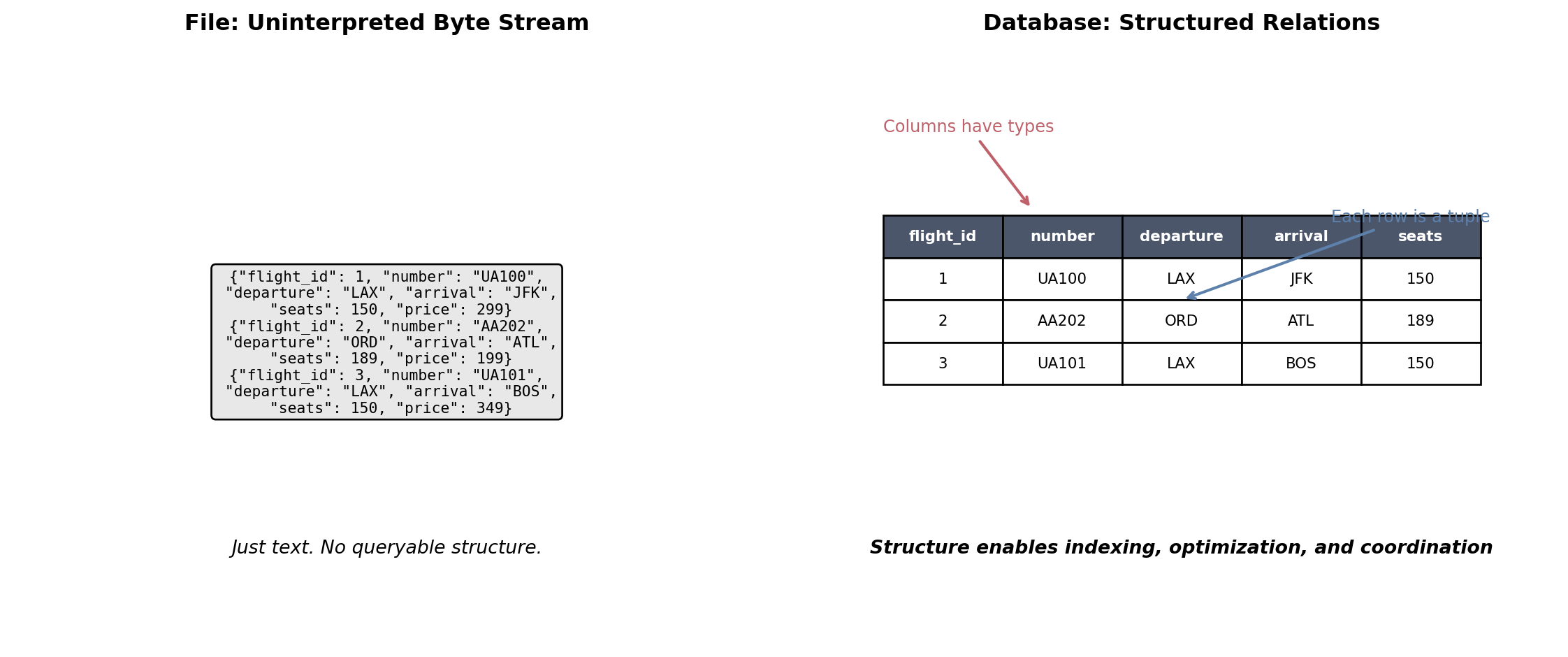The width and height of the screenshot is (1568, 657).
Task: Click the UA100 table cell
Action: (x=1062, y=280)
